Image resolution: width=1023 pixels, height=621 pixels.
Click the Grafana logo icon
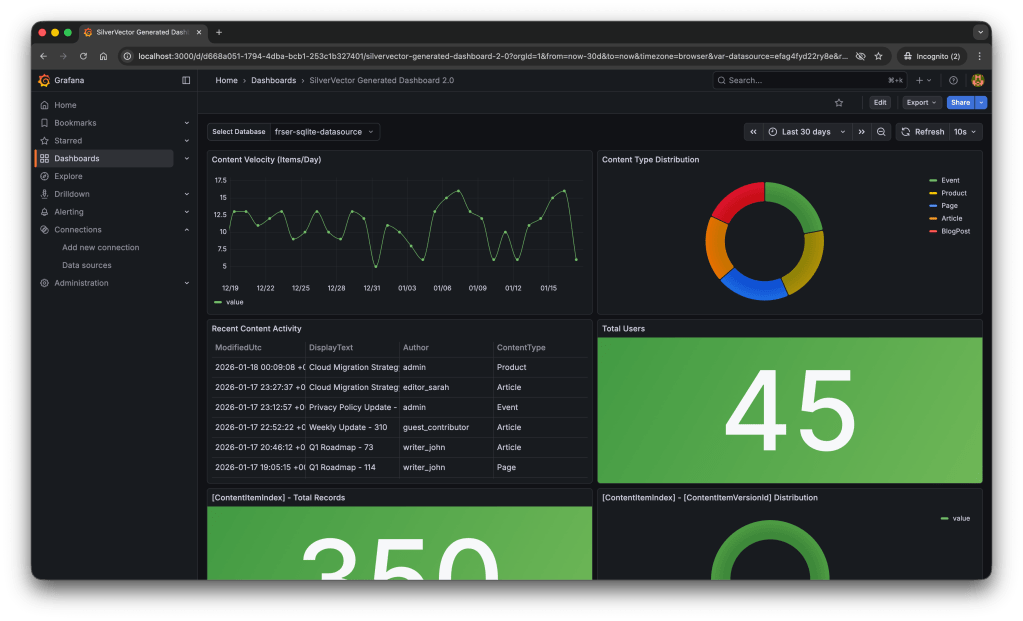pos(44,80)
